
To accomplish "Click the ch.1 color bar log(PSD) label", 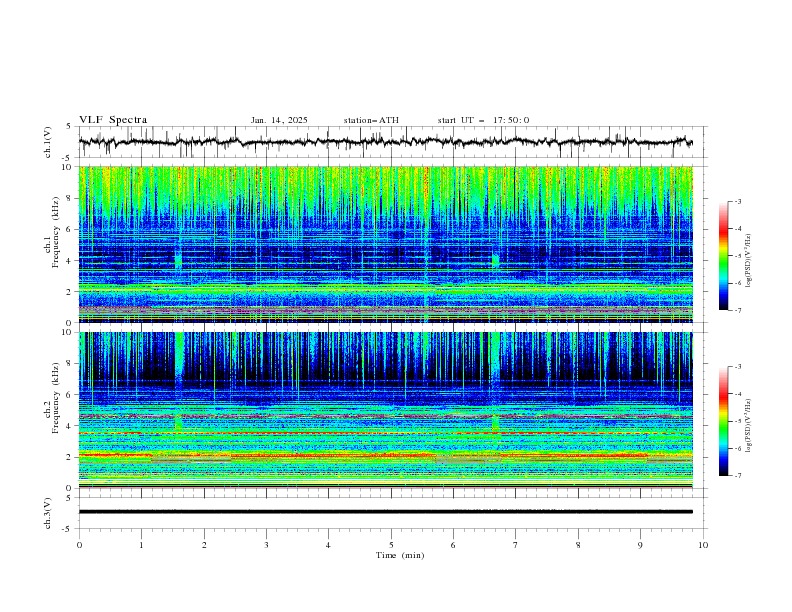I will [749, 261].
